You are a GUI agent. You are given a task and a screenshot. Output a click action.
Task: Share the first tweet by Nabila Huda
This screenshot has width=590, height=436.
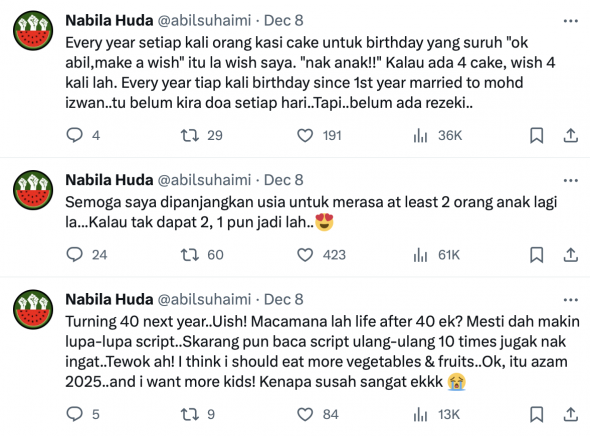pos(570,135)
